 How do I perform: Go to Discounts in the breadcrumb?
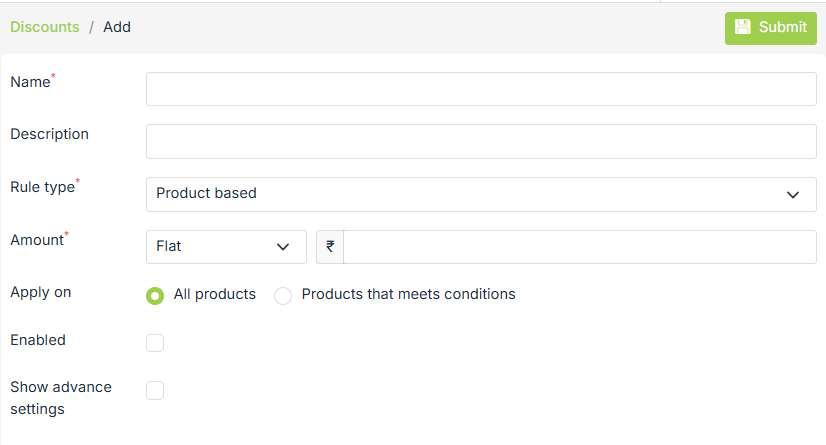point(45,27)
